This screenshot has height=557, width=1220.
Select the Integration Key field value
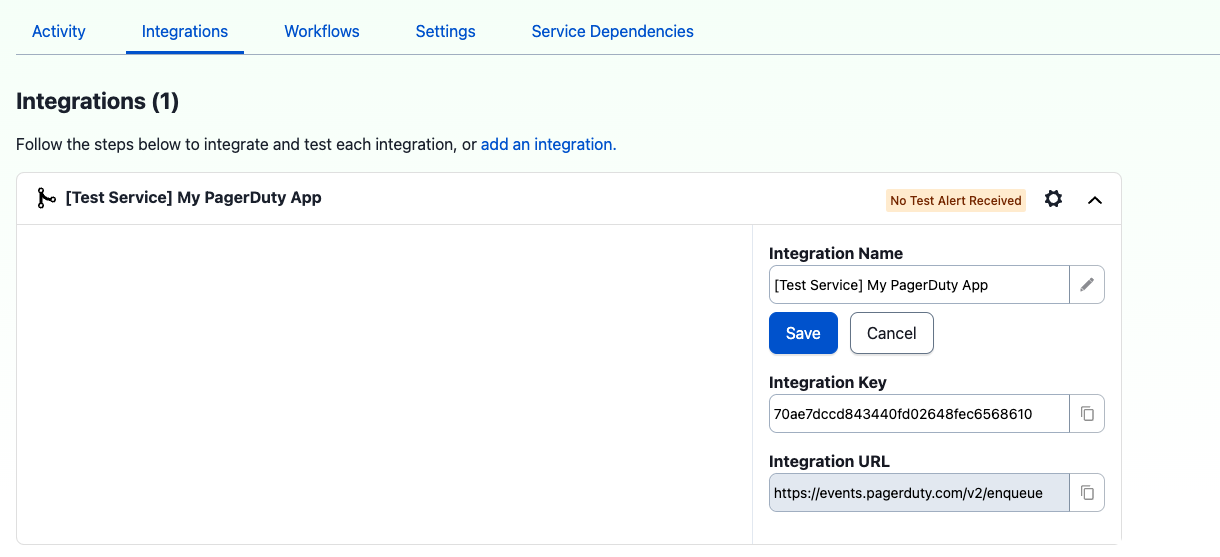(x=919, y=413)
